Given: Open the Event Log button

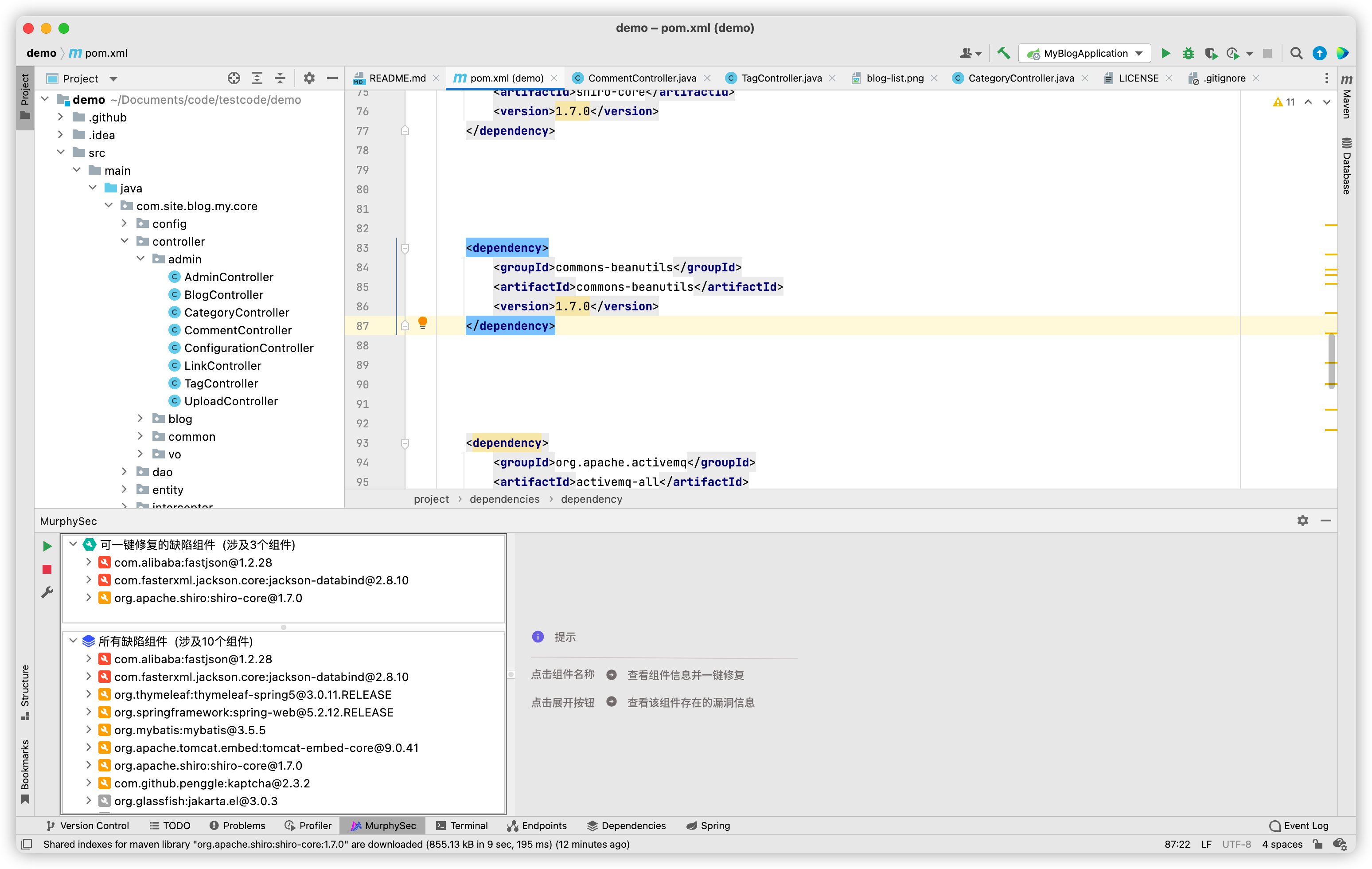Looking at the screenshot, I should point(1299,826).
